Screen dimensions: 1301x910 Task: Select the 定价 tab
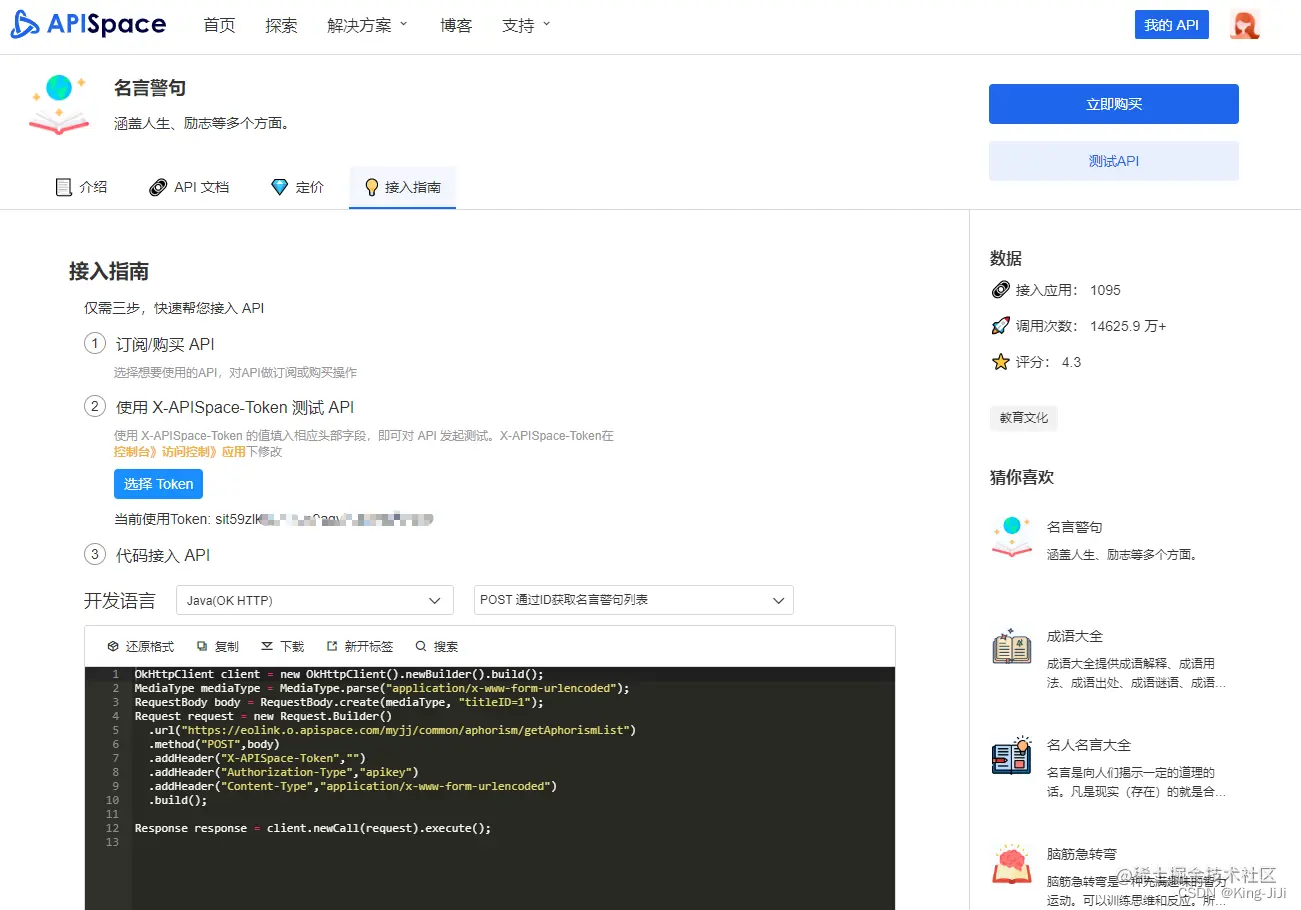click(296, 186)
